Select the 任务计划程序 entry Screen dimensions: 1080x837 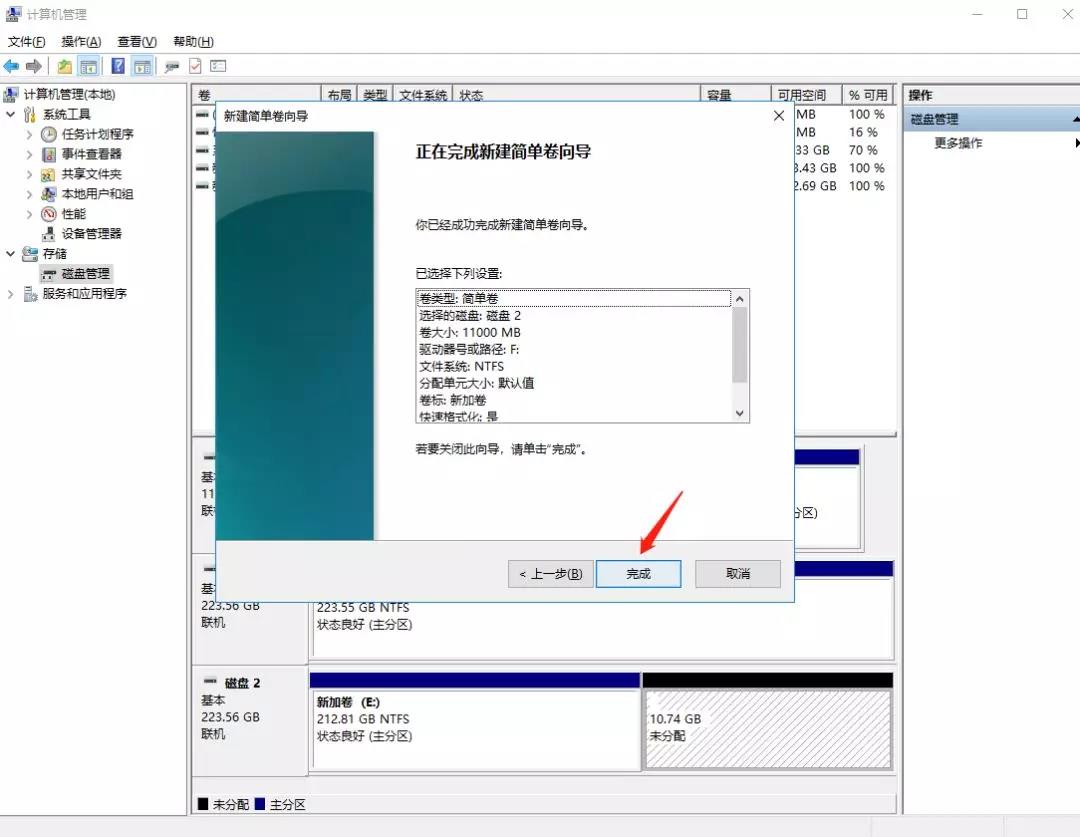click(98, 134)
